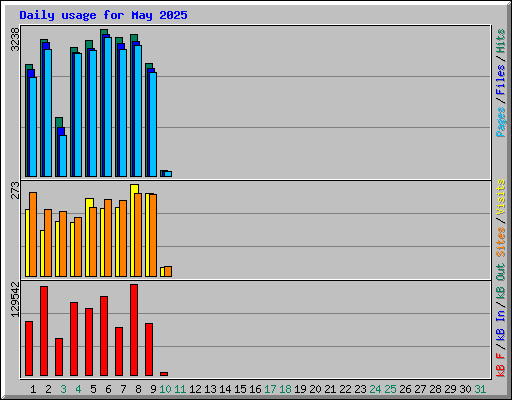Screen dimensions: 512x400
Task: Click day 20 label on the x-axis
Action: click(315, 389)
